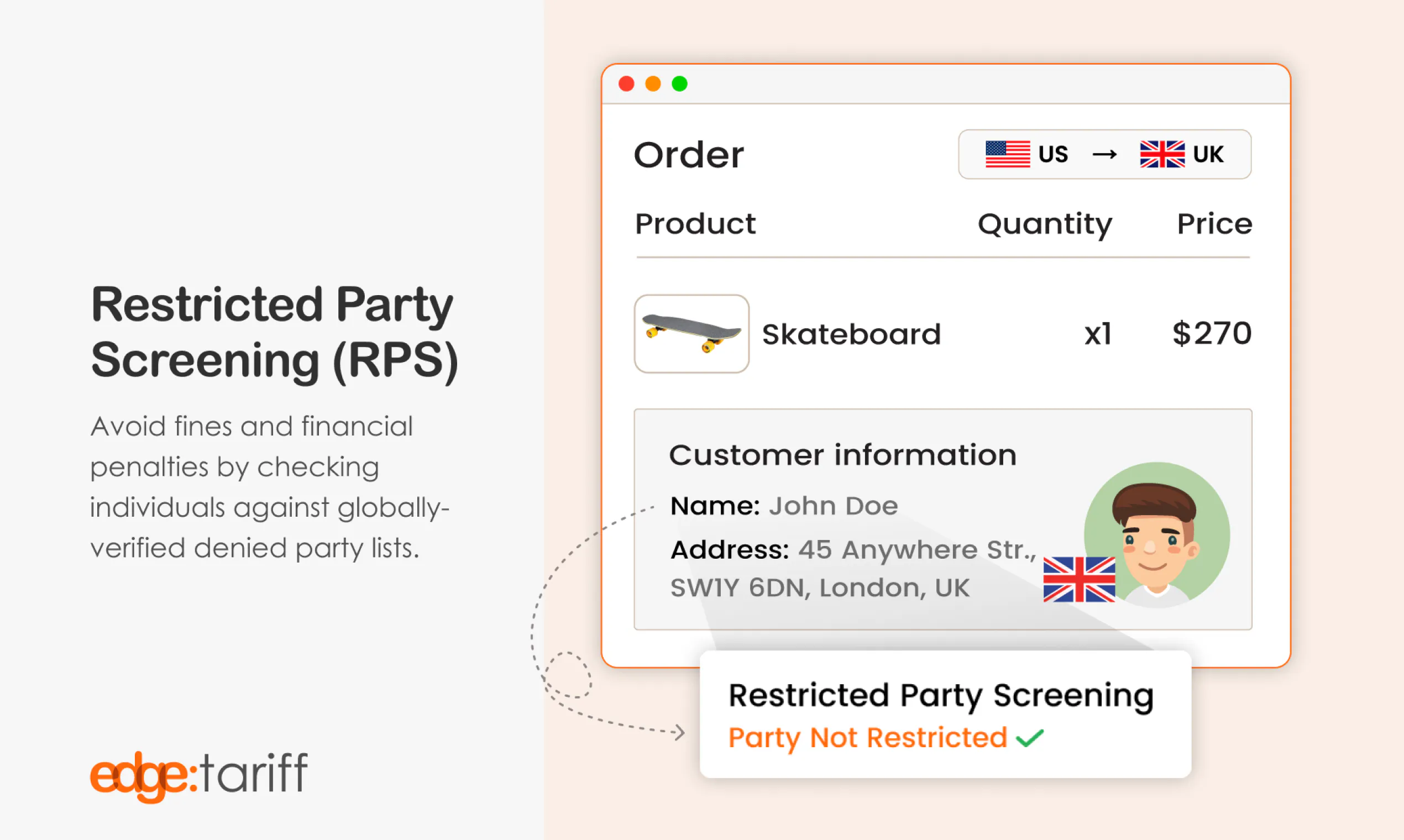Select the Product column header

tap(695, 224)
